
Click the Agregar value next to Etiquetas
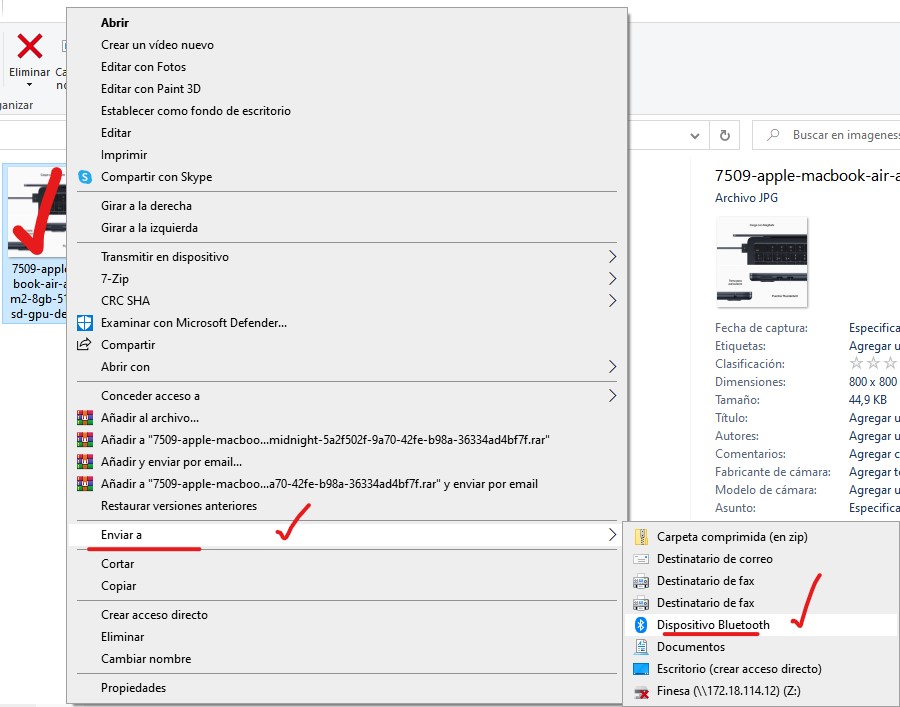[874, 346]
